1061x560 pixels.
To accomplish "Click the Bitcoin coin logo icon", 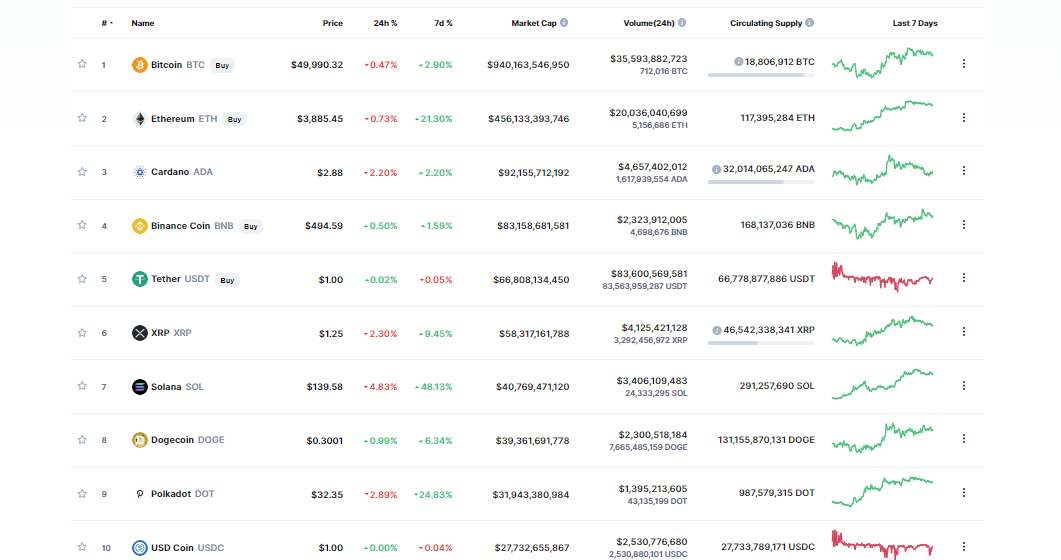I will point(139,65).
